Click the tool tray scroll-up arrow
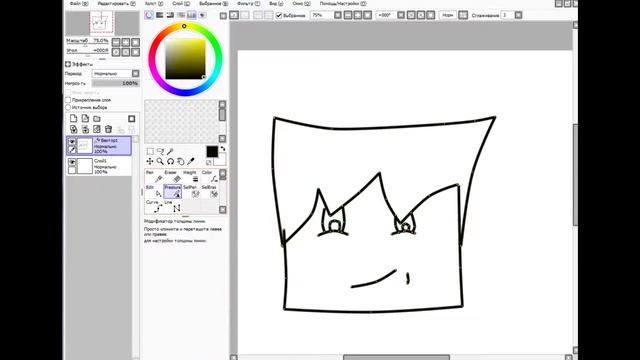The image size is (640, 360). (x=222, y=174)
